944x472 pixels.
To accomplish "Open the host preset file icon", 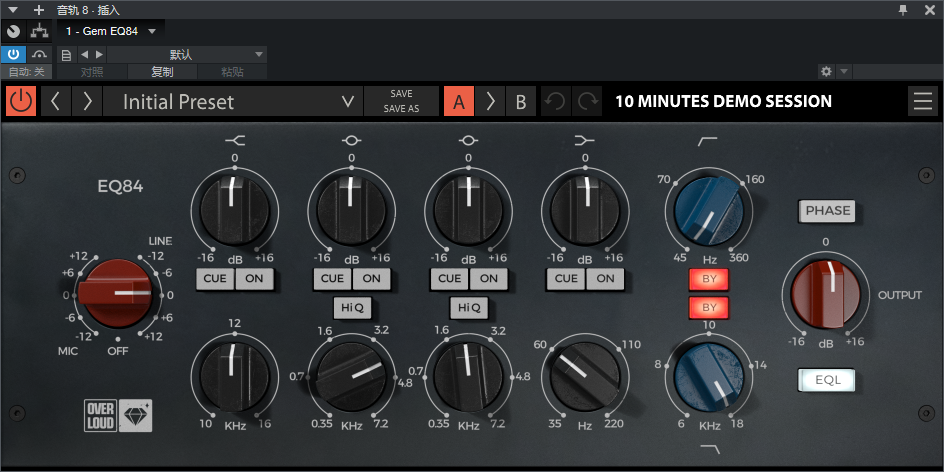I will point(67,55).
